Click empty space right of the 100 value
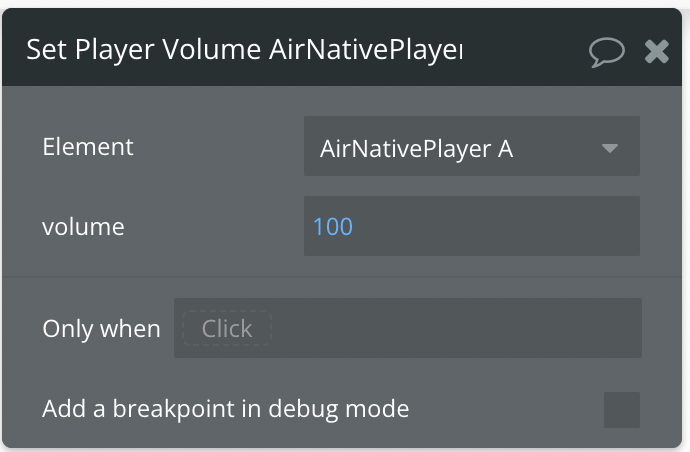 pyautogui.click(x=495, y=226)
